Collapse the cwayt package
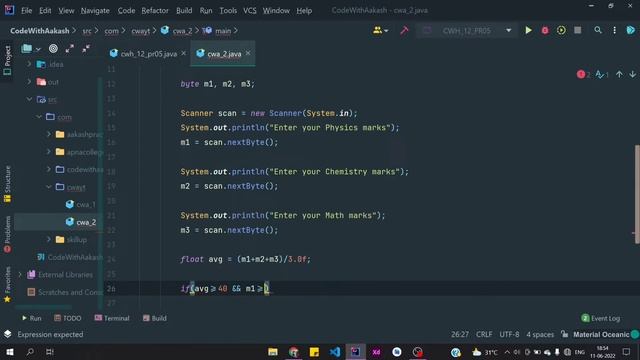The height and width of the screenshot is (360, 640). (49, 187)
